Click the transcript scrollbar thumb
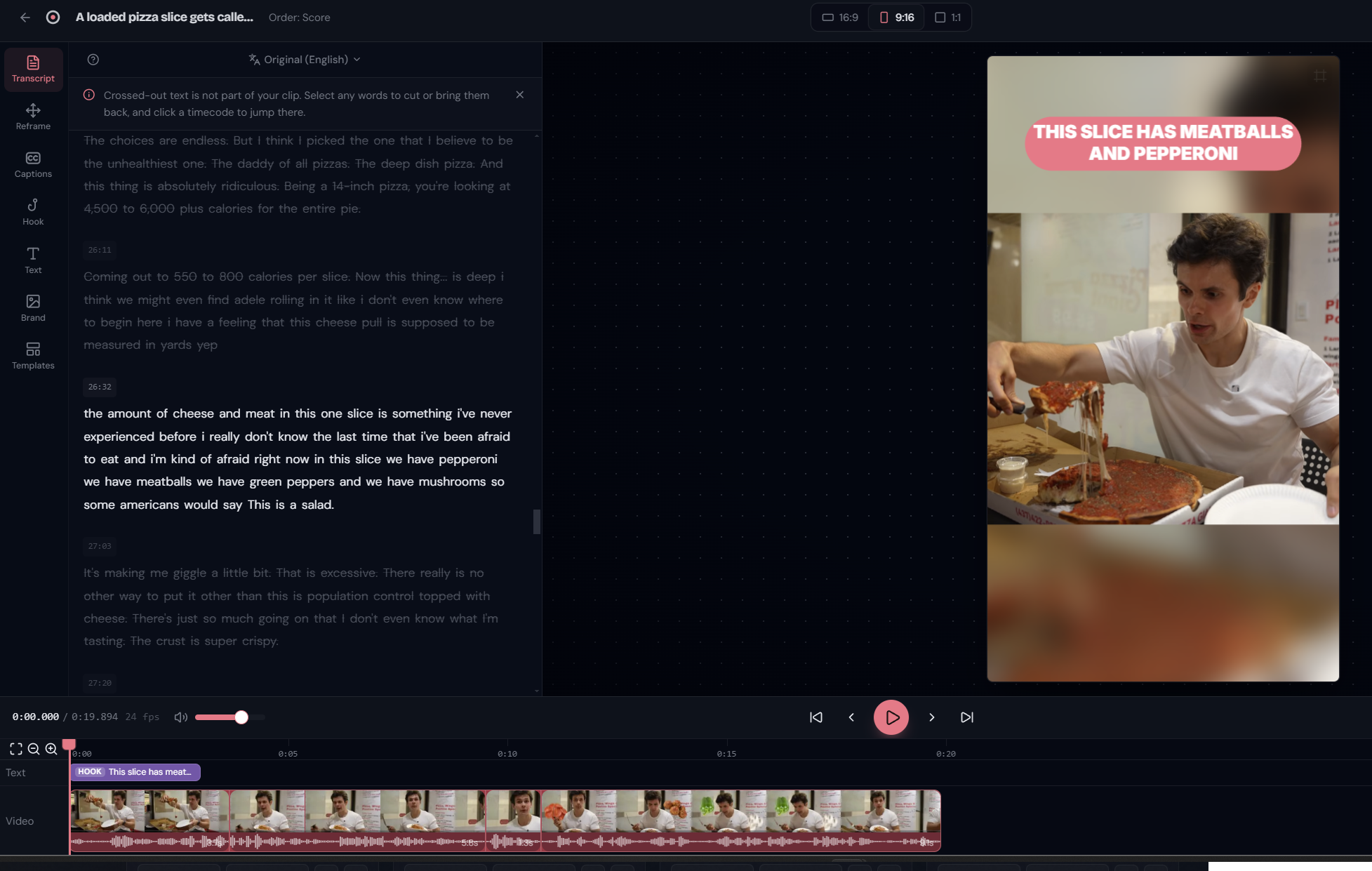The height and width of the screenshot is (871, 1372). 537,521
